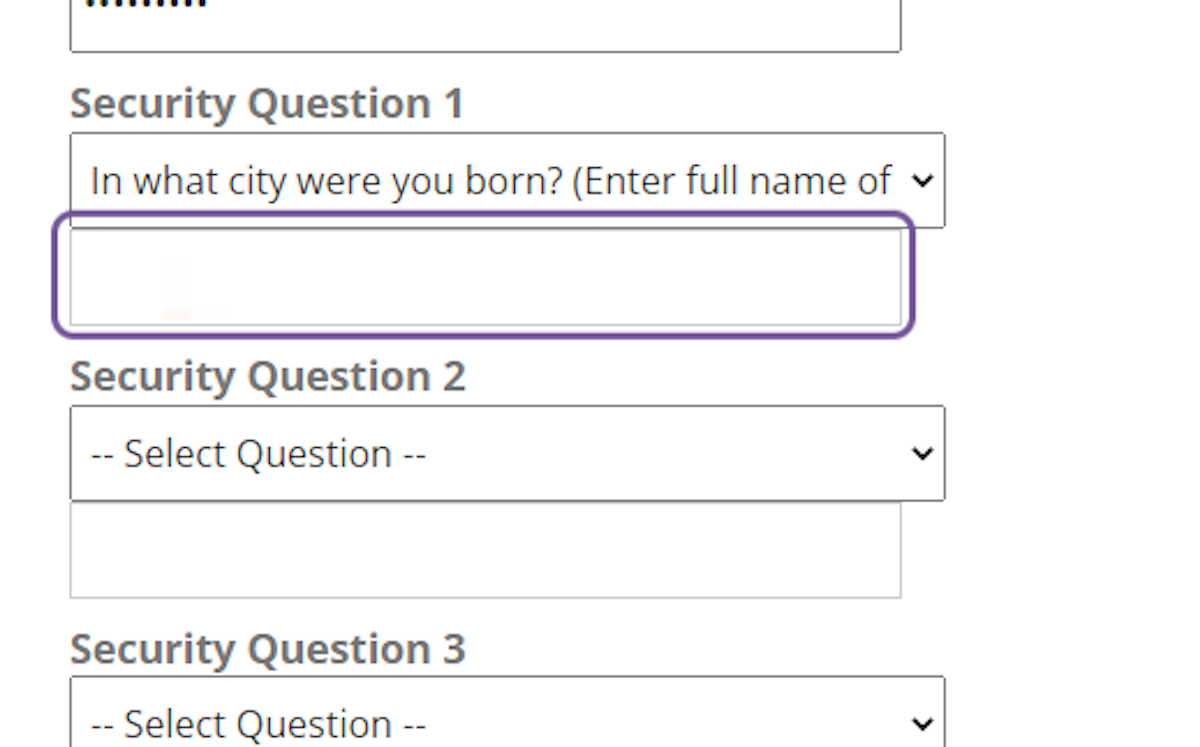
Task: Click the empty answer input for the first question
Action: pyautogui.click(x=485, y=277)
